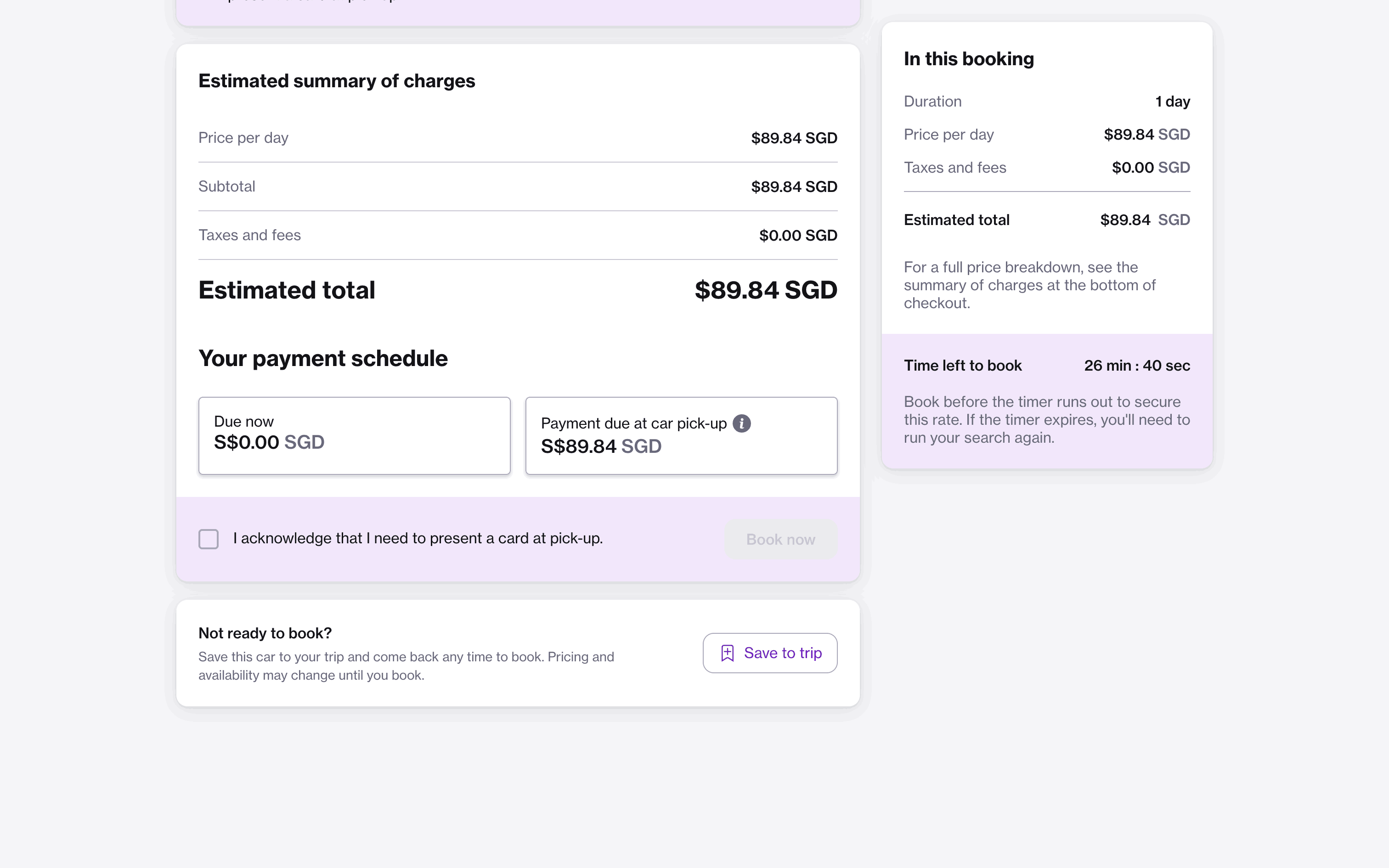The image size is (1389, 868).
Task: Click the In this booking heading
Action: coord(968,59)
